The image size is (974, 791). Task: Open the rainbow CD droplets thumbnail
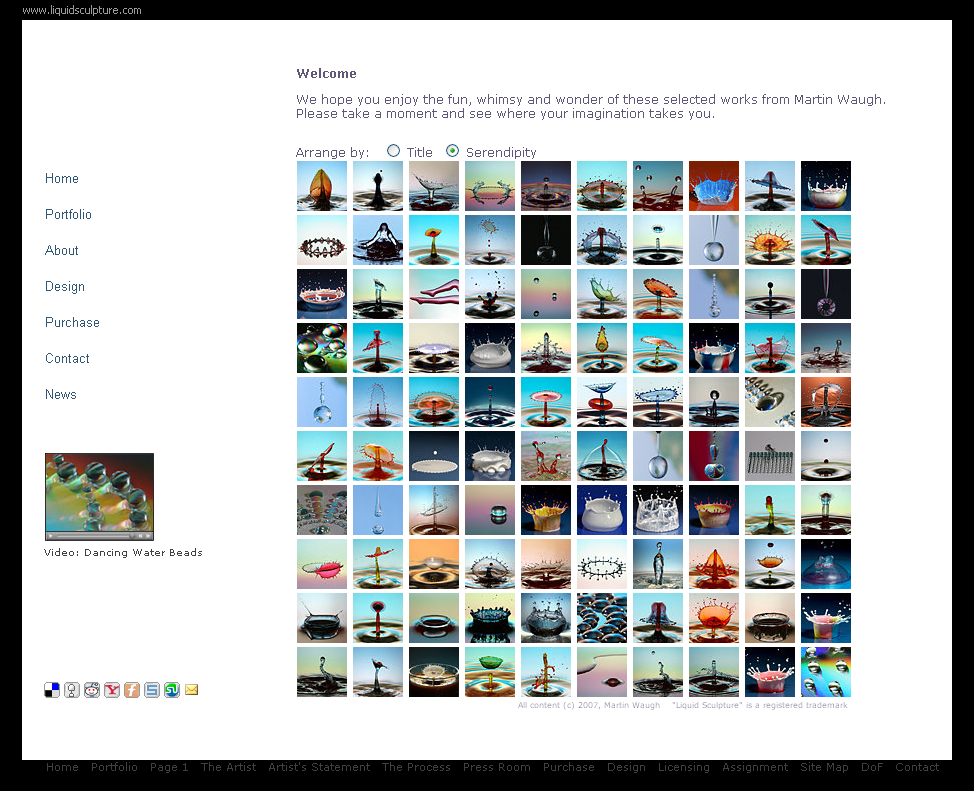[826, 672]
